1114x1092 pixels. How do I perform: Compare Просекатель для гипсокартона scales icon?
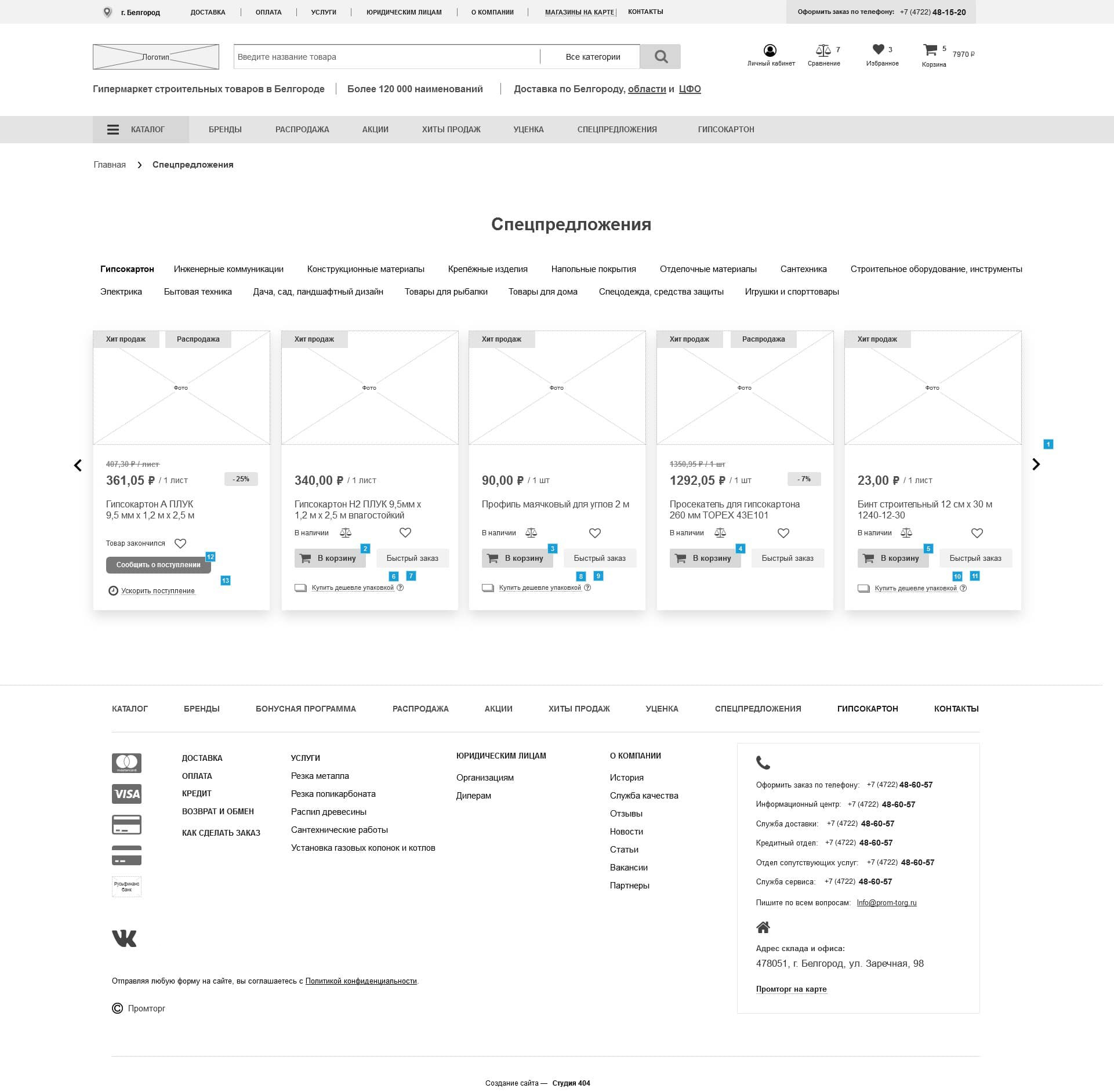[720, 532]
